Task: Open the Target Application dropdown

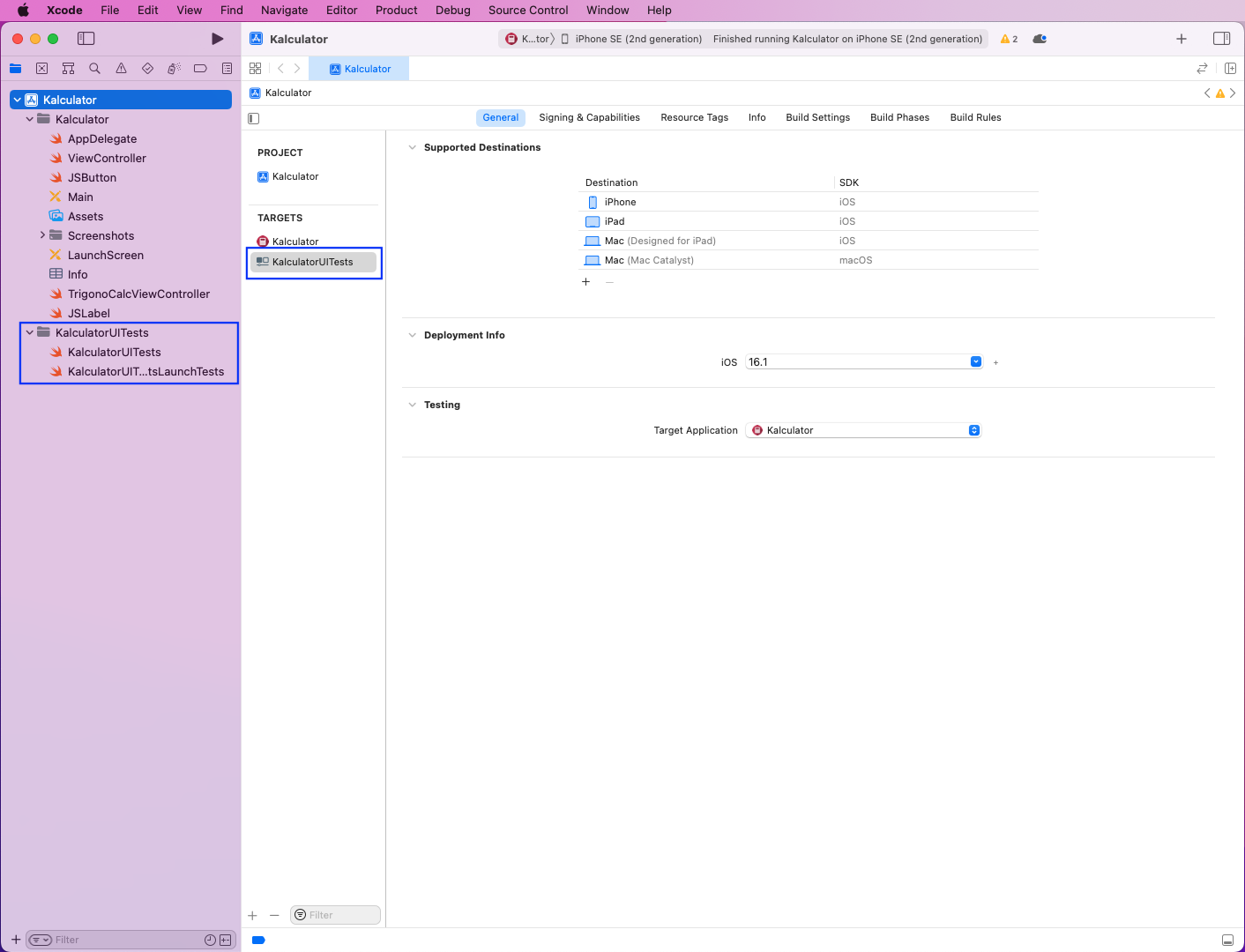Action: tap(863, 430)
